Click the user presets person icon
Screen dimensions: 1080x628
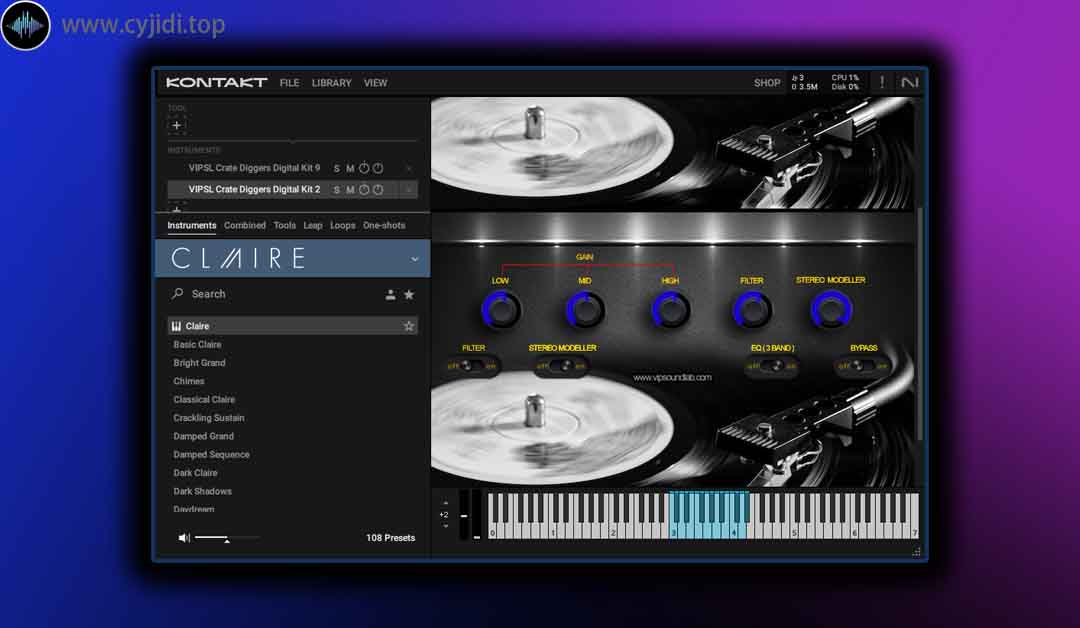[x=391, y=295]
